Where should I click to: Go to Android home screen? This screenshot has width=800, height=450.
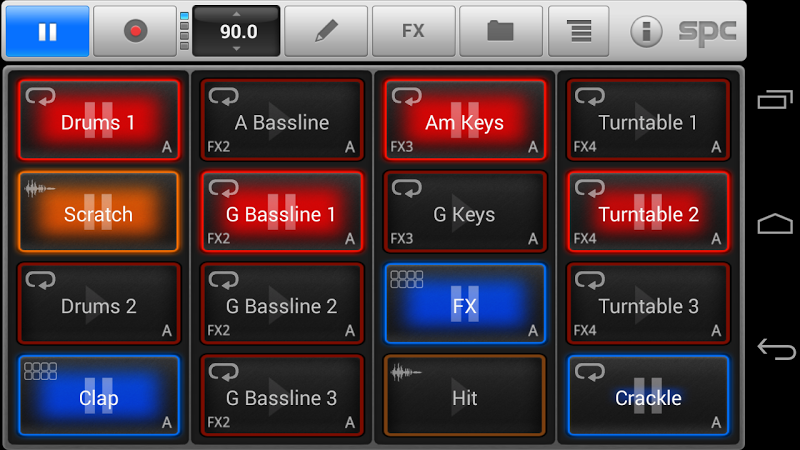point(775,223)
